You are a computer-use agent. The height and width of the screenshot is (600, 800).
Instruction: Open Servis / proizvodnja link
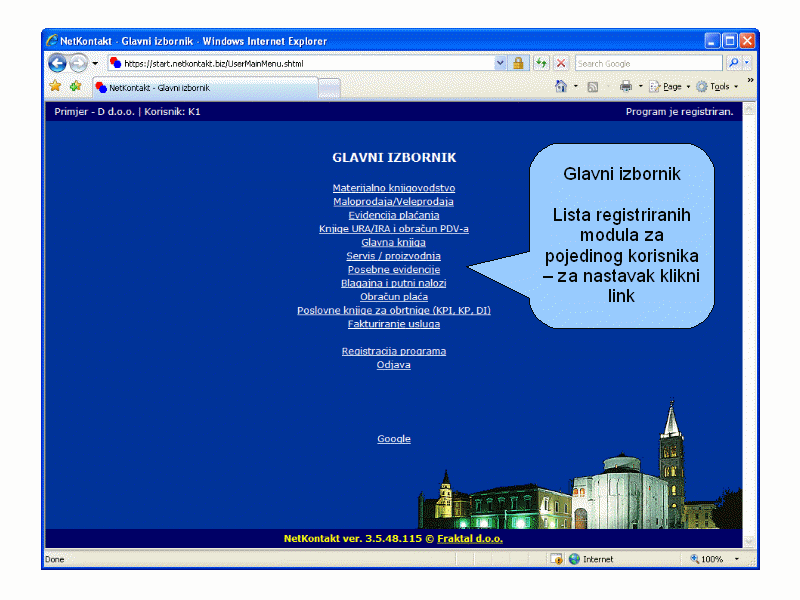coord(393,256)
